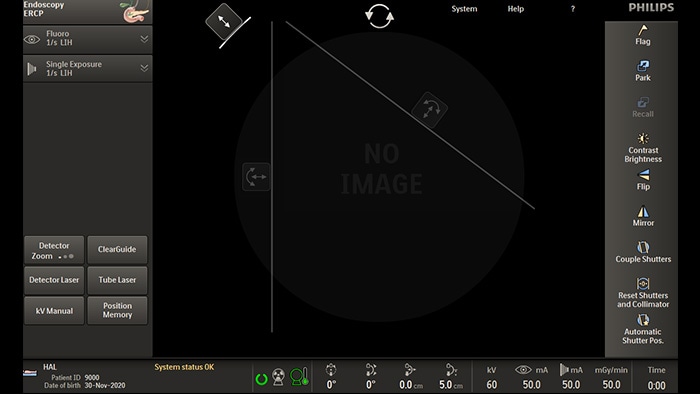The height and width of the screenshot is (394, 700).
Task: Click the PHILIPS logo
Action: [651, 8]
